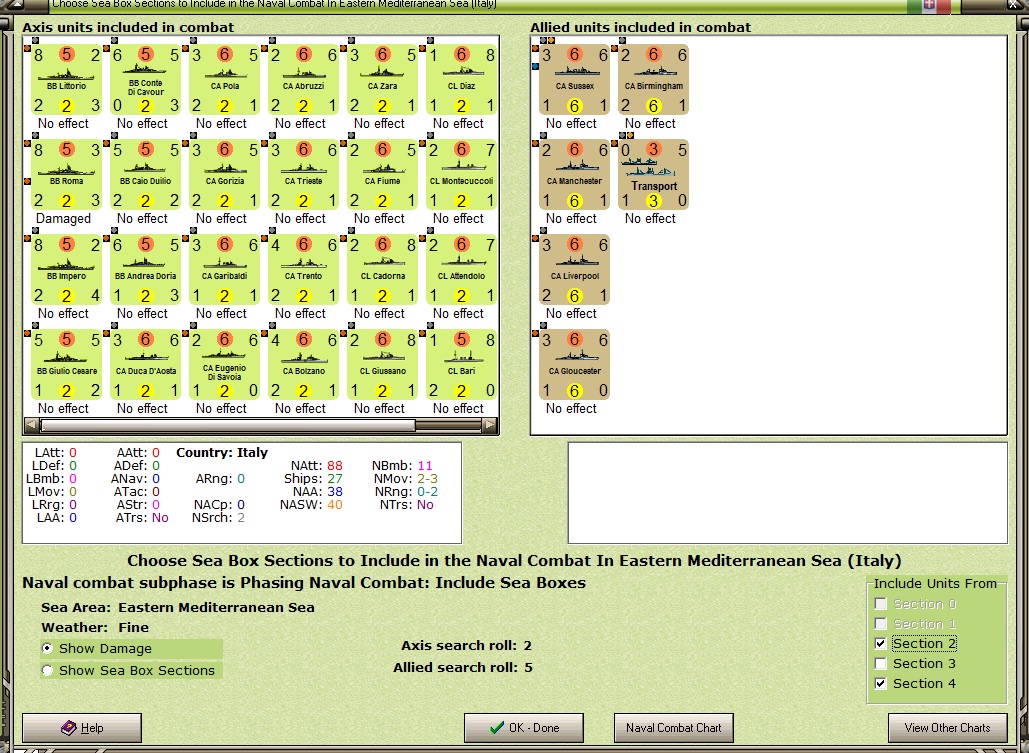Enable the Section 1 checkbox
The width and height of the screenshot is (1029, 753).
pyautogui.click(x=881, y=624)
